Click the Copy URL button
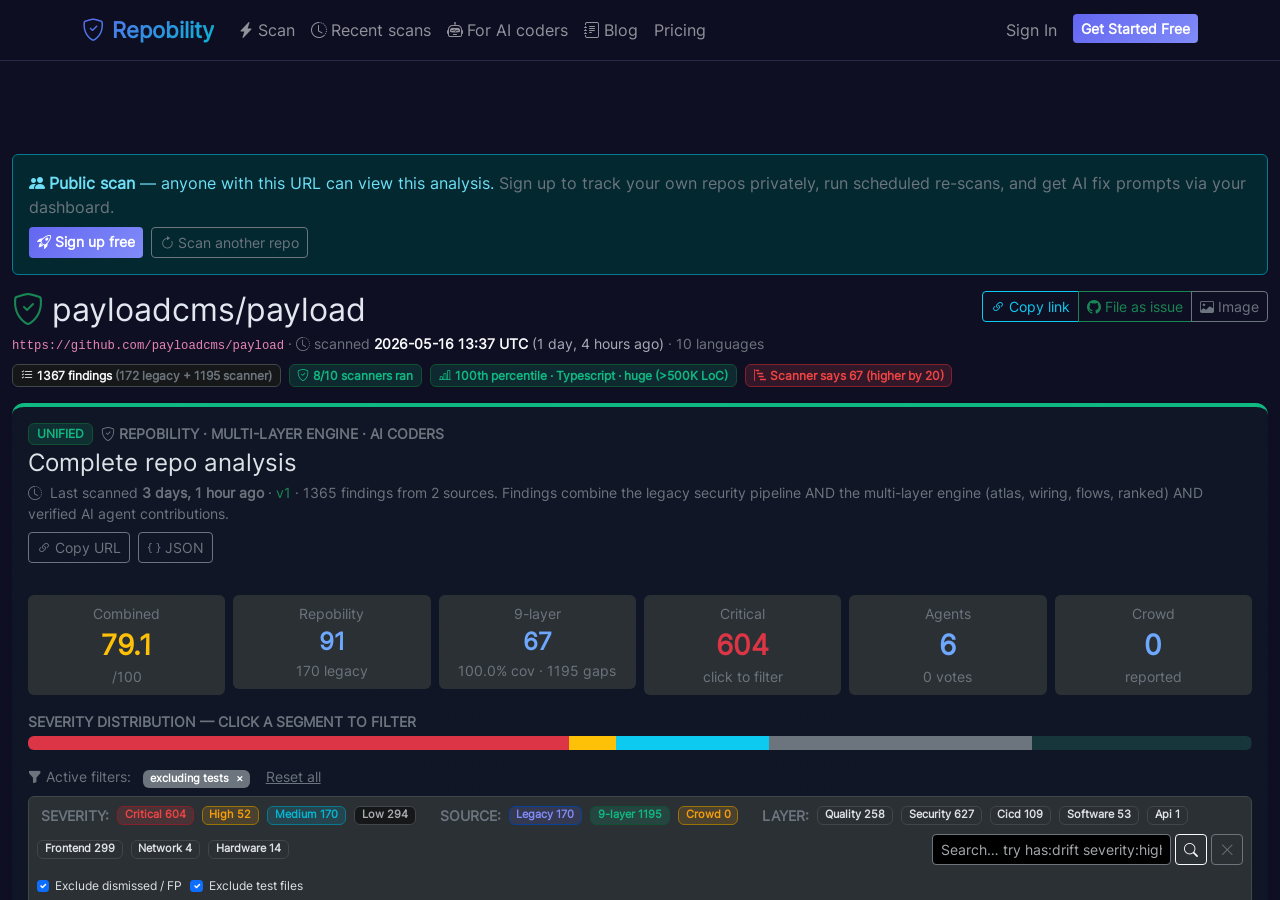Image resolution: width=1280 pixels, height=900 pixels. [x=79, y=548]
